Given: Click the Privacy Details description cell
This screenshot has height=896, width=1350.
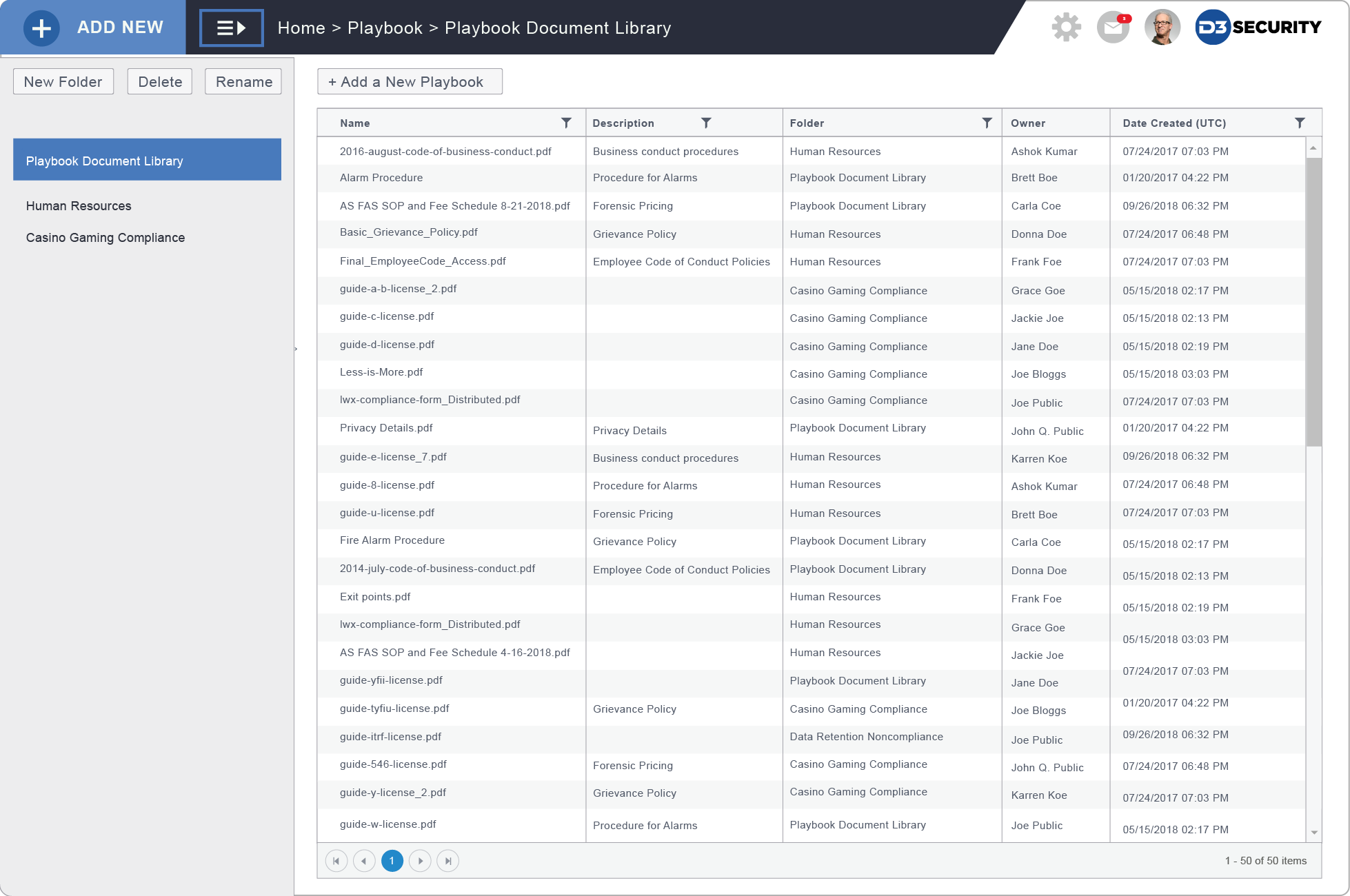Looking at the screenshot, I should coord(629,431).
